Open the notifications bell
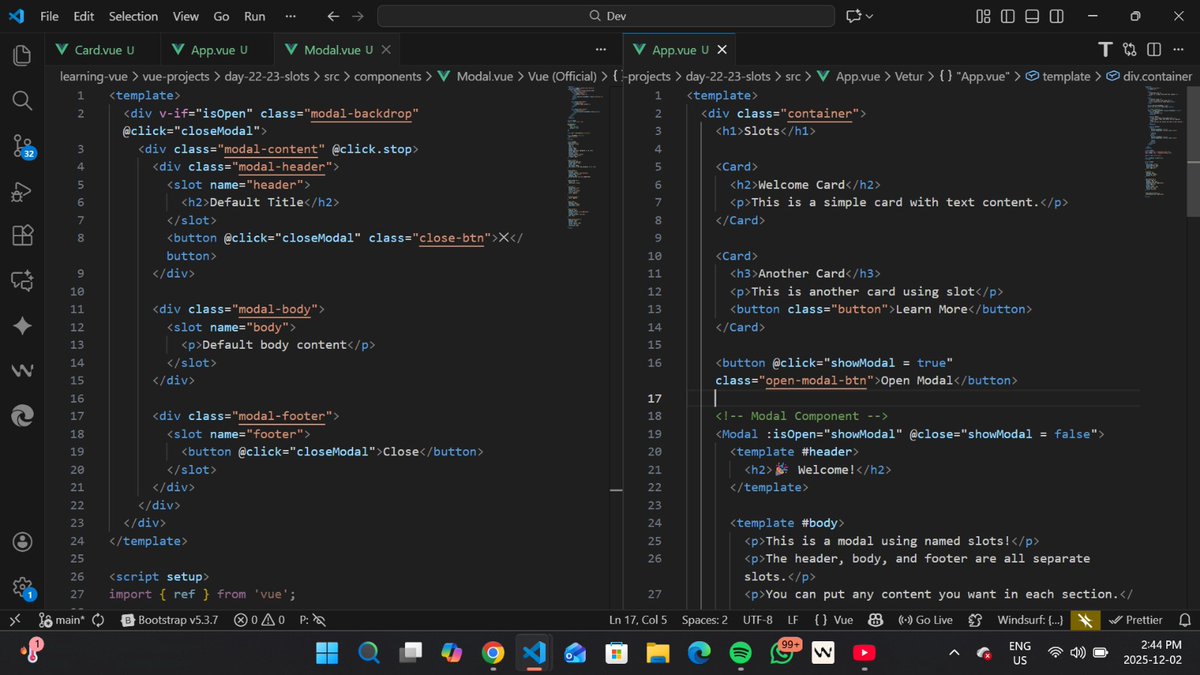This screenshot has width=1200, height=675. 1185,620
